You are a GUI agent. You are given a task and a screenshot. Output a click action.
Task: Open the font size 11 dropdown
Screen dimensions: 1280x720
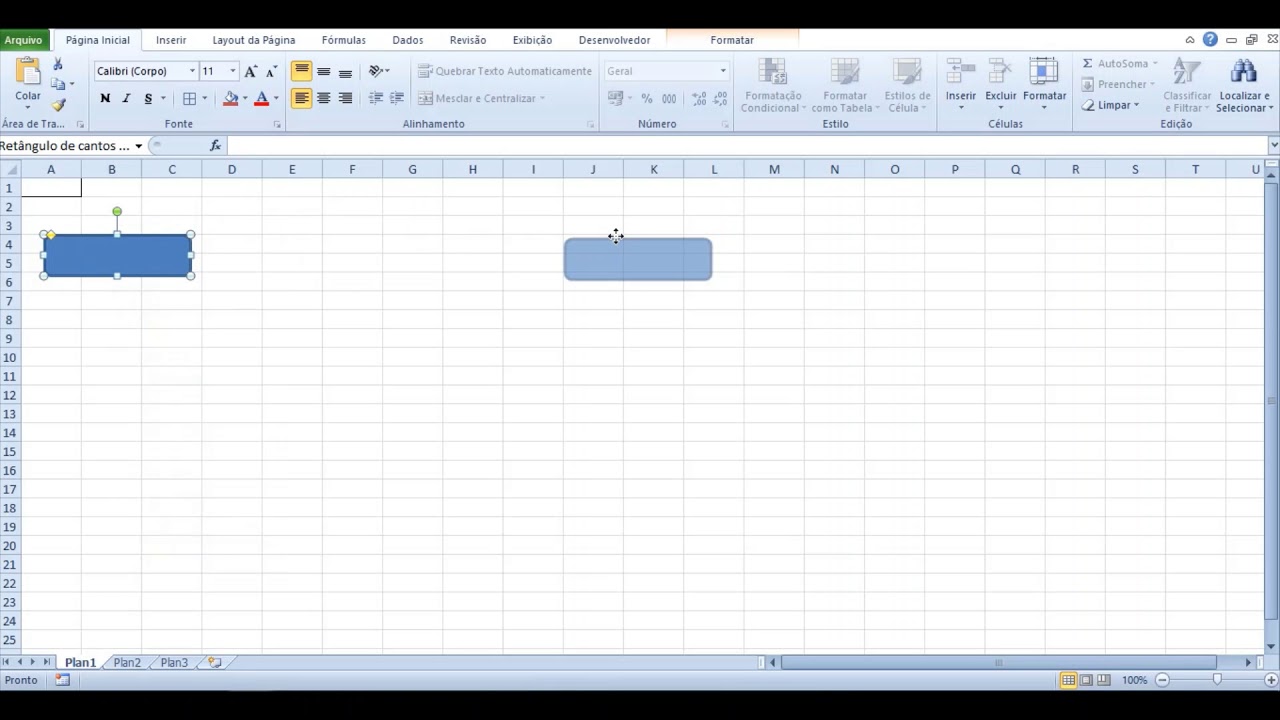233,71
